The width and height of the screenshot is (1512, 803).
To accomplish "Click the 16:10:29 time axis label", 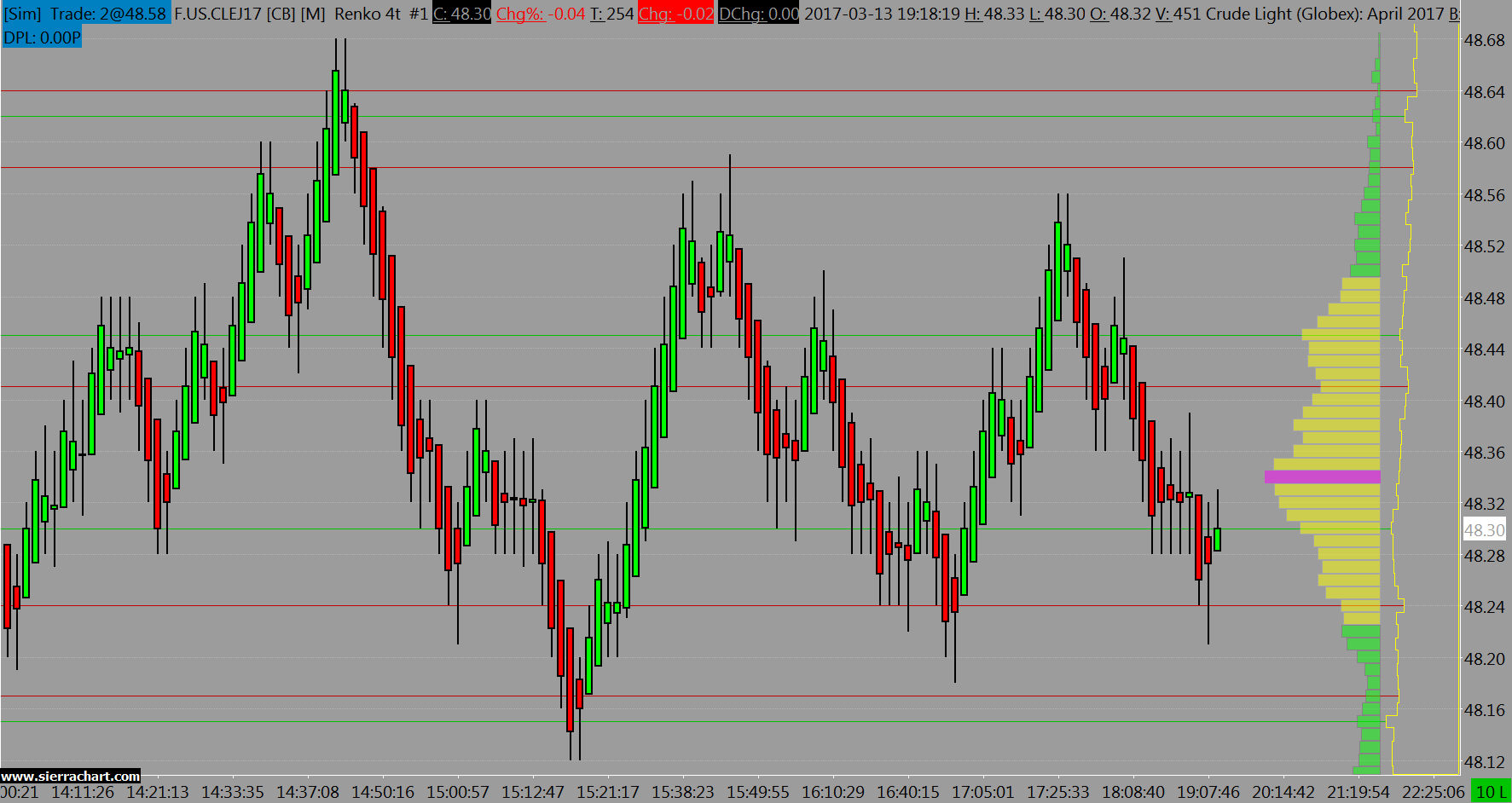I will 833,792.
